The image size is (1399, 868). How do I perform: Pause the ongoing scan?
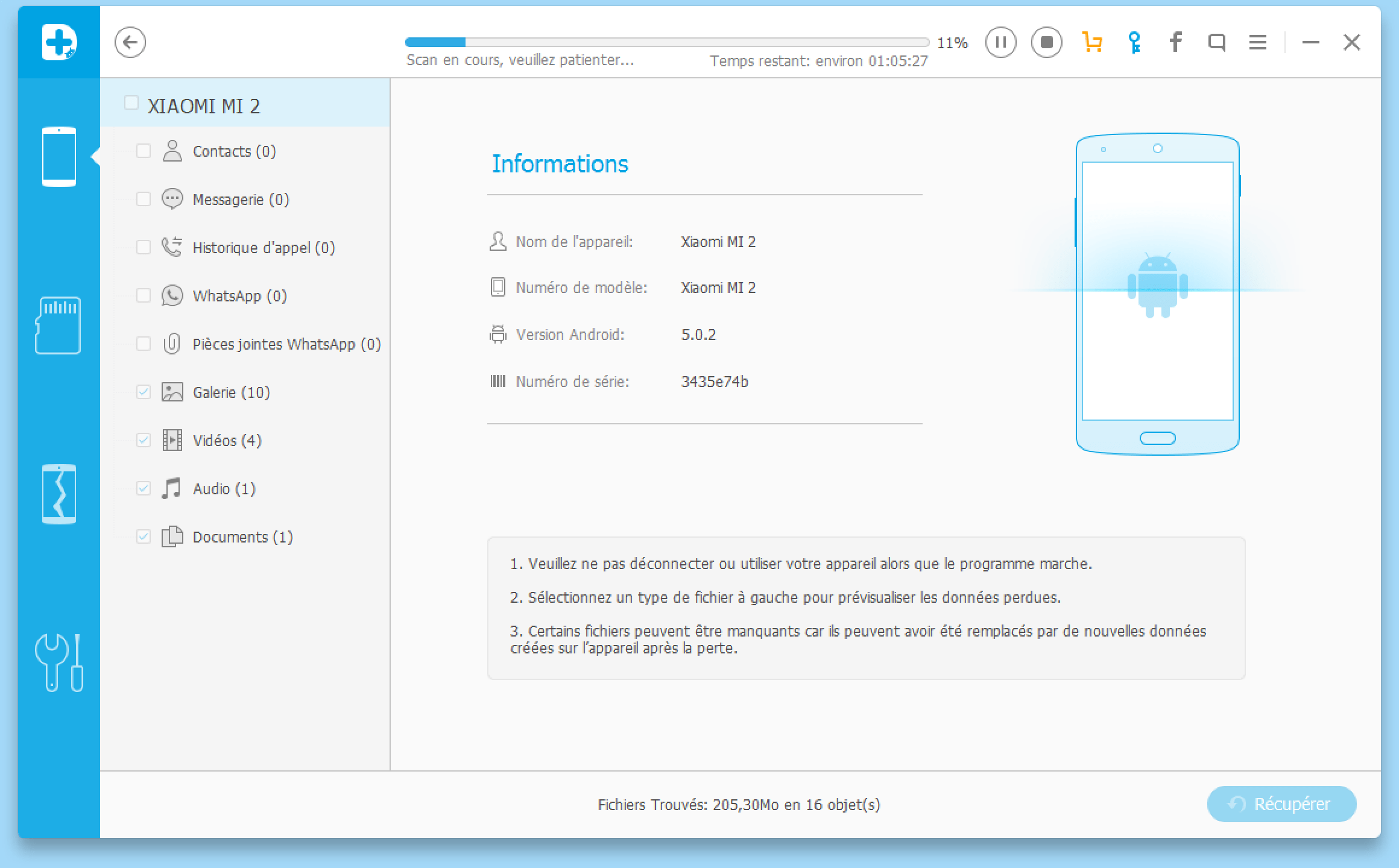1001,42
